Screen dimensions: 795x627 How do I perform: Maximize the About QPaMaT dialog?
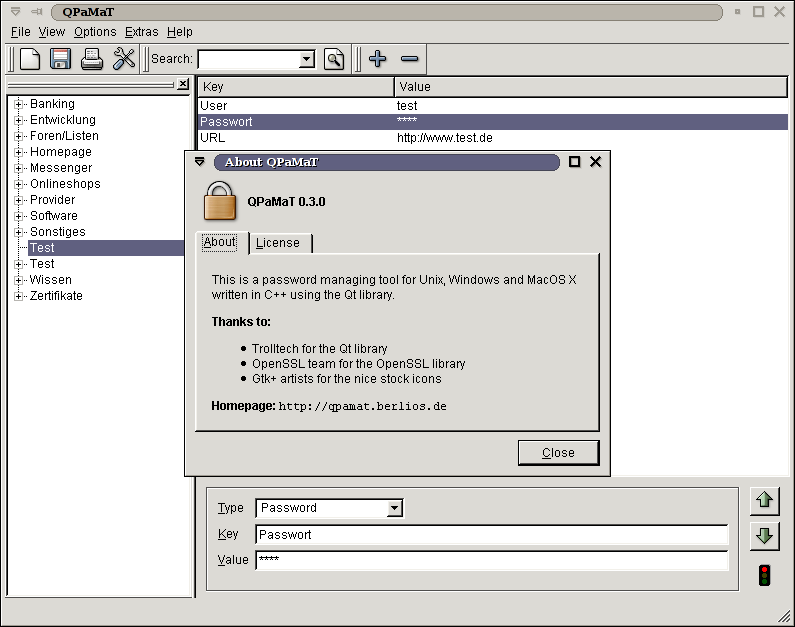coord(574,162)
